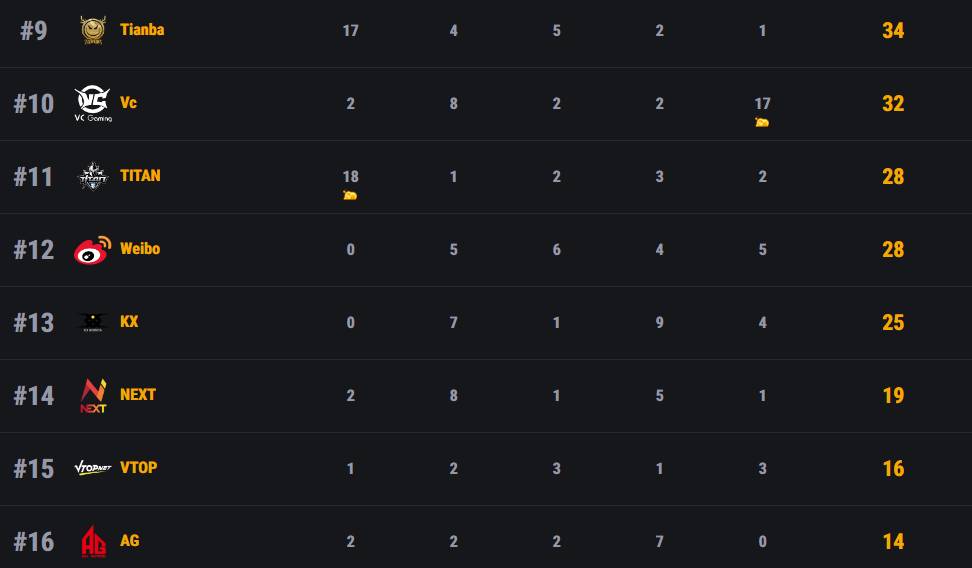Open the Vc team name link
Viewport: 972px width, 568px height.
(128, 103)
